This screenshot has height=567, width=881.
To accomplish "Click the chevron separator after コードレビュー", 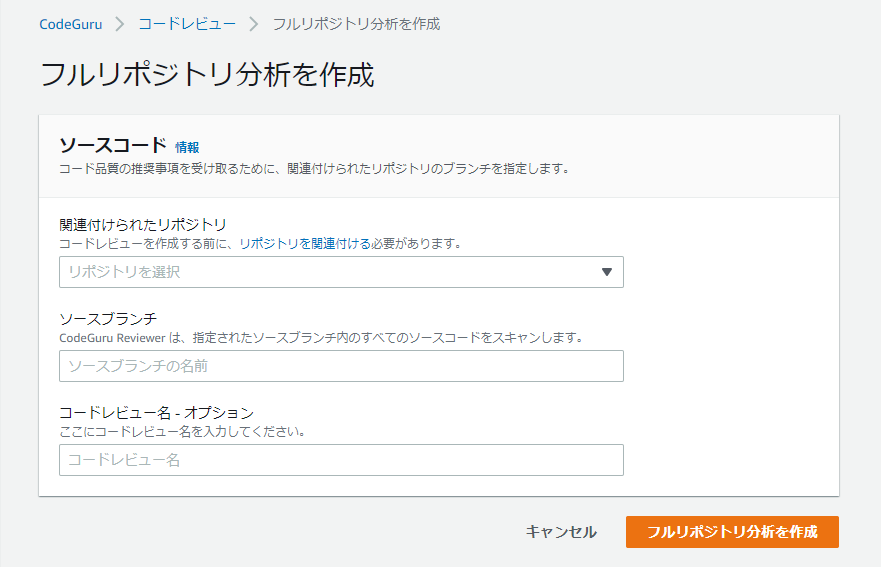I will pyautogui.click(x=253, y=23).
